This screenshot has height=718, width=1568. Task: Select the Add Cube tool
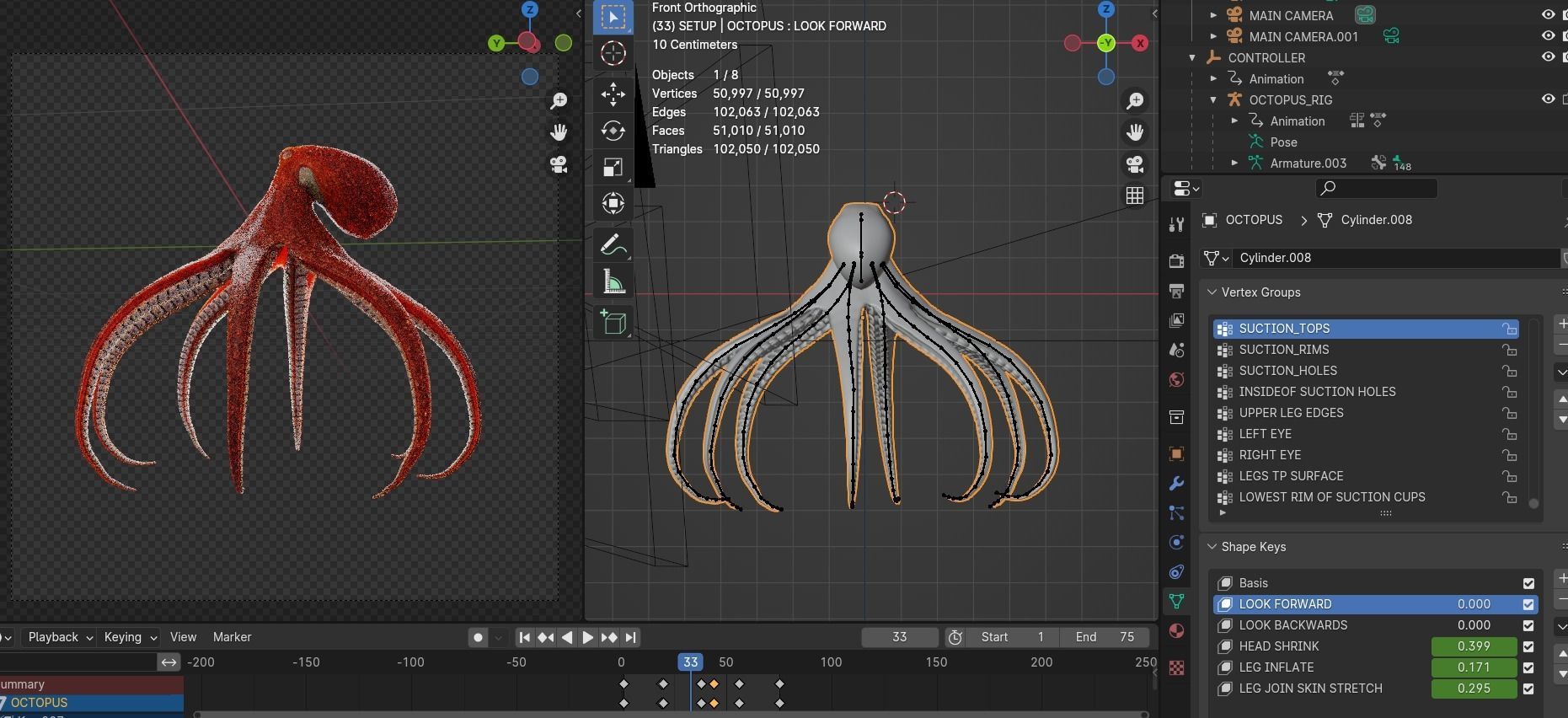[613, 322]
